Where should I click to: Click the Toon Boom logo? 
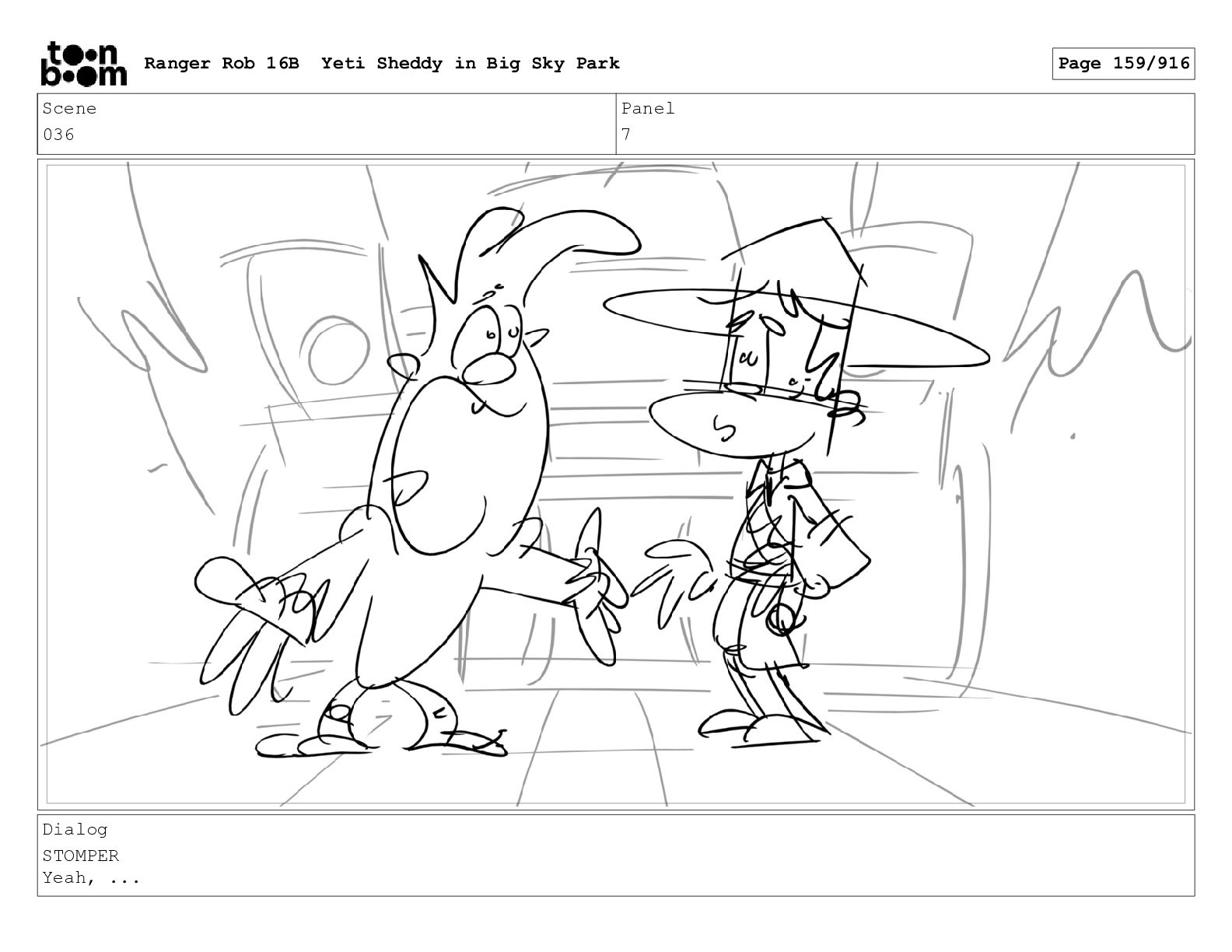[x=83, y=63]
